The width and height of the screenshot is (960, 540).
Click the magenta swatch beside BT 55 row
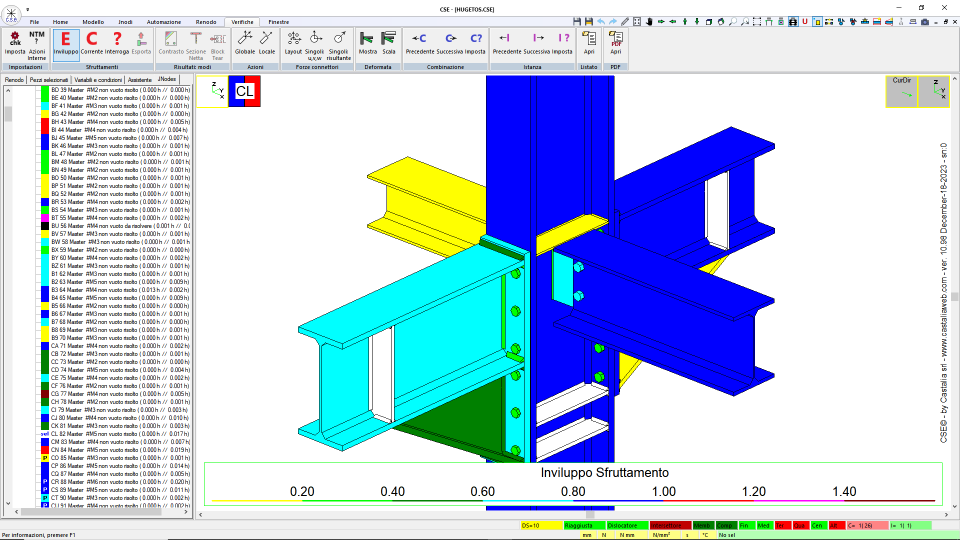[45, 218]
